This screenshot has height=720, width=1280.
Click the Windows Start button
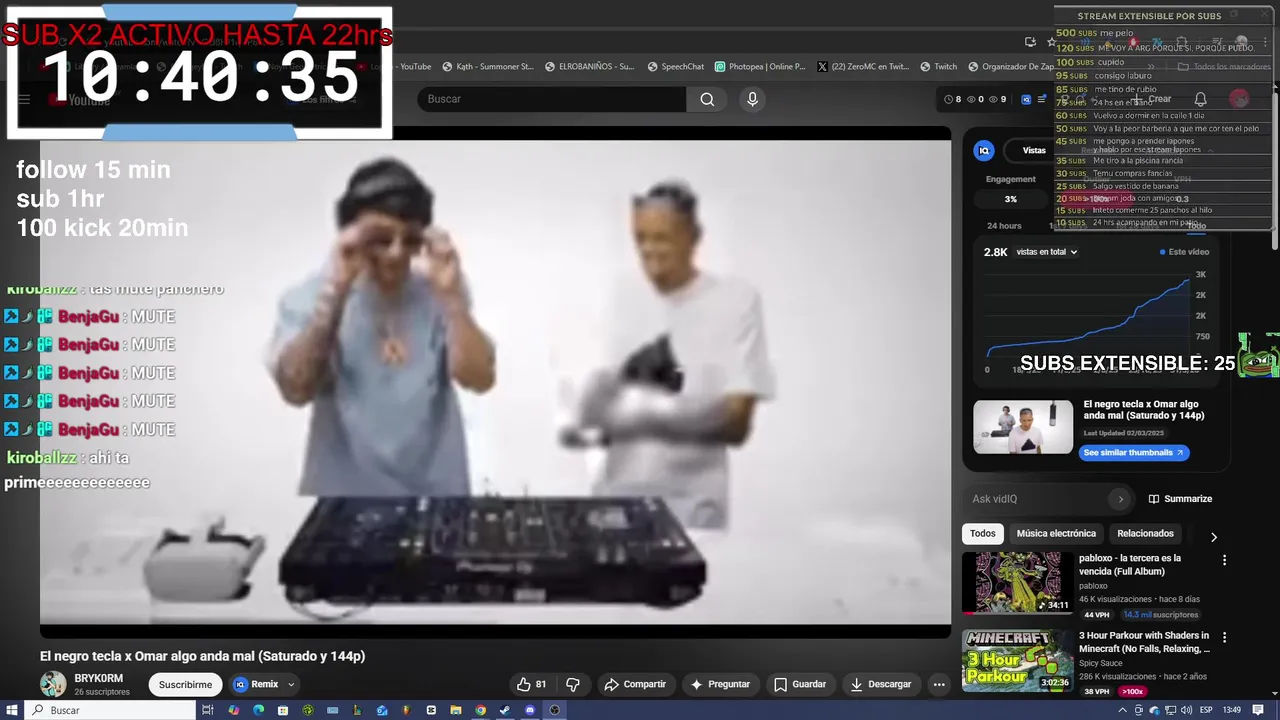(13, 710)
